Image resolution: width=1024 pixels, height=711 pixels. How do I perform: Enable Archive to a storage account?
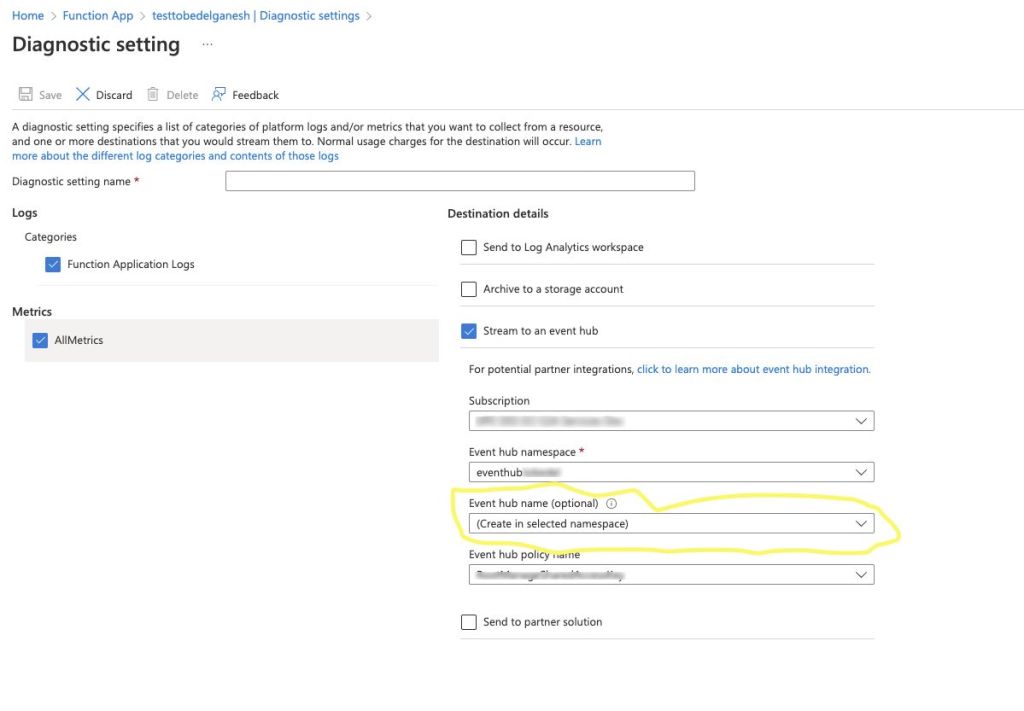coord(468,289)
